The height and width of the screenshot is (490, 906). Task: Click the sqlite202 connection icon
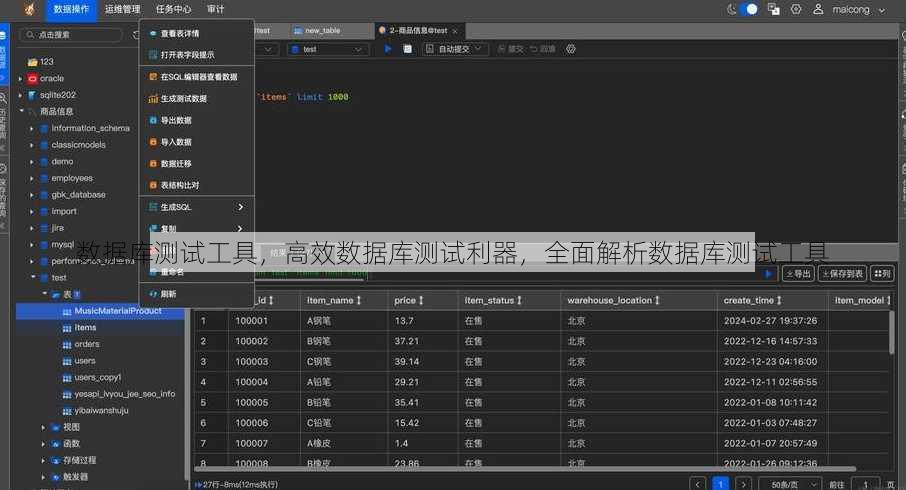tap(32, 95)
